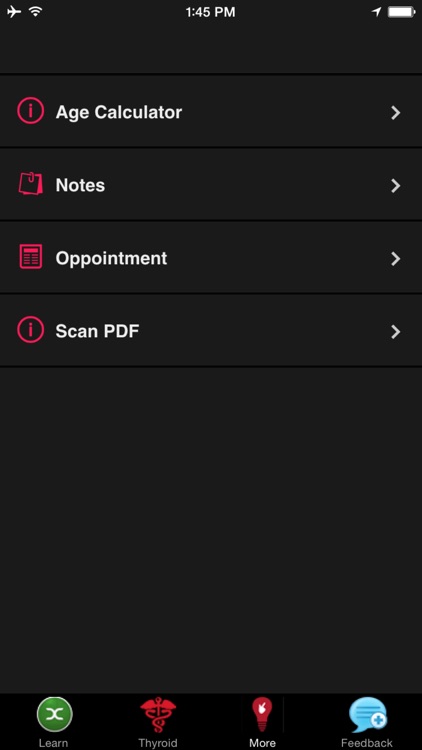Tap the pink Notes paper icon
The width and height of the screenshot is (422, 750).
(x=31, y=184)
